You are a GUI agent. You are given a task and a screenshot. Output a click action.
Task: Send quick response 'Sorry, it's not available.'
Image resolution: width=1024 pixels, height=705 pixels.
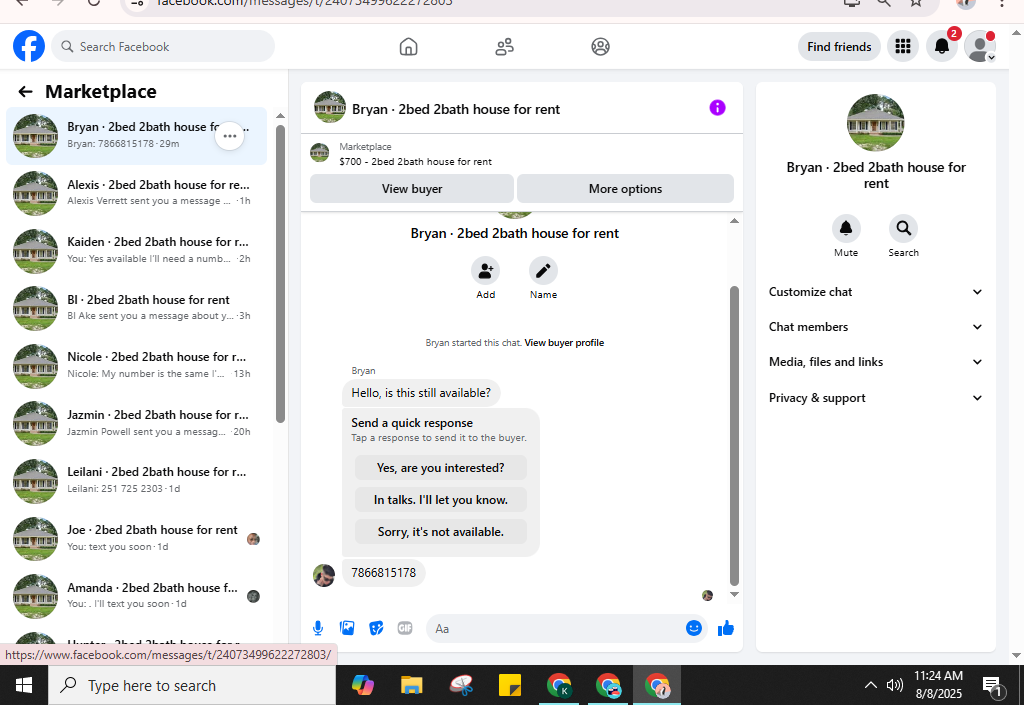coord(441,532)
